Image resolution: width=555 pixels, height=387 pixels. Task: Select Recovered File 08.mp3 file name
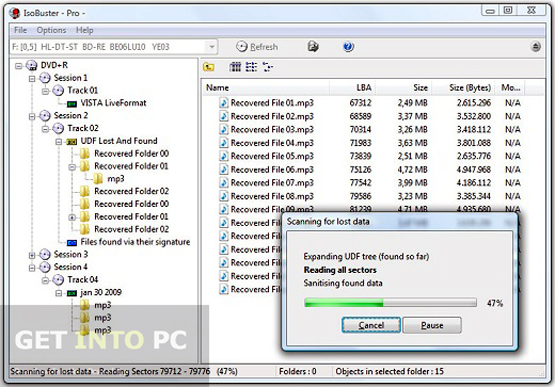tap(272, 196)
